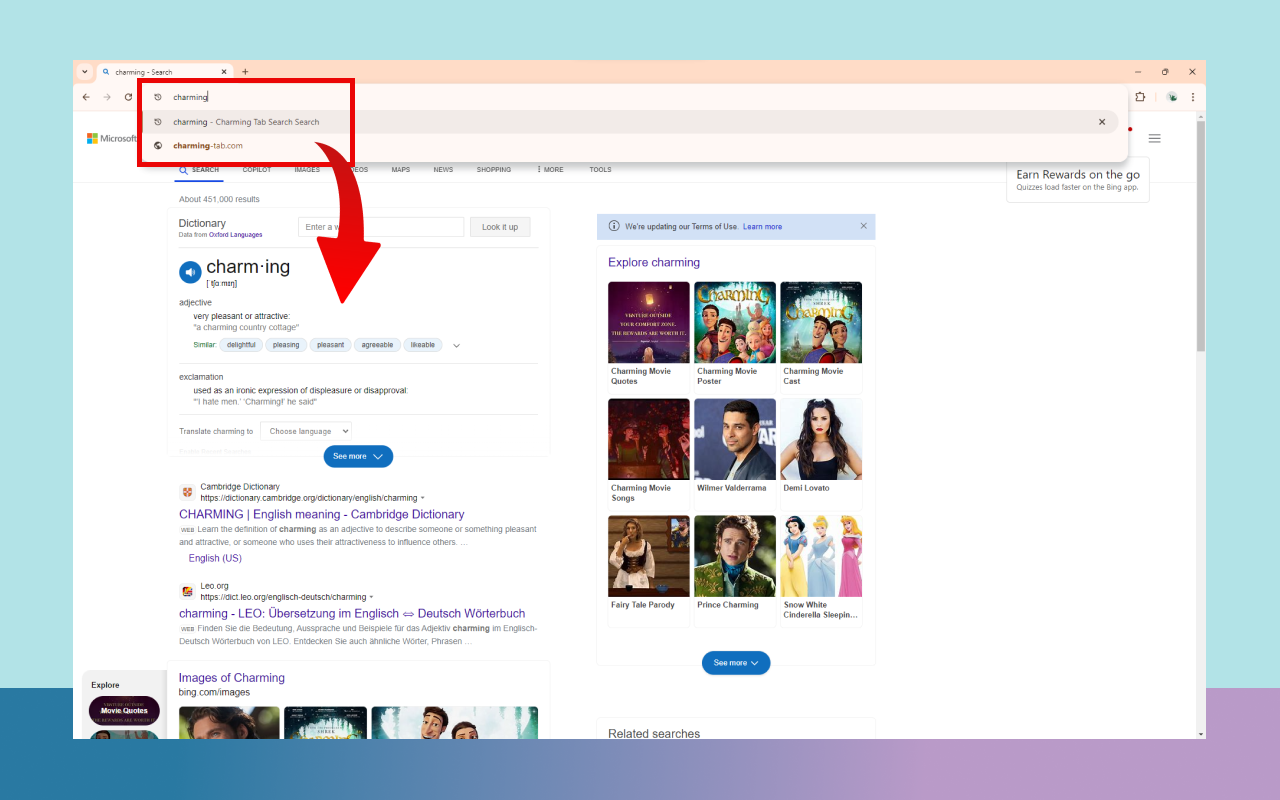Select the charming-tab.com address suggestion
The width and height of the screenshot is (1280, 800).
(208, 146)
